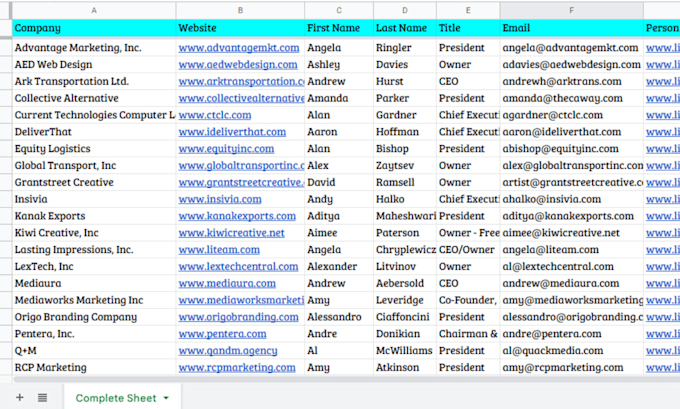Open www.kanakexports.com link

[237, 216]
